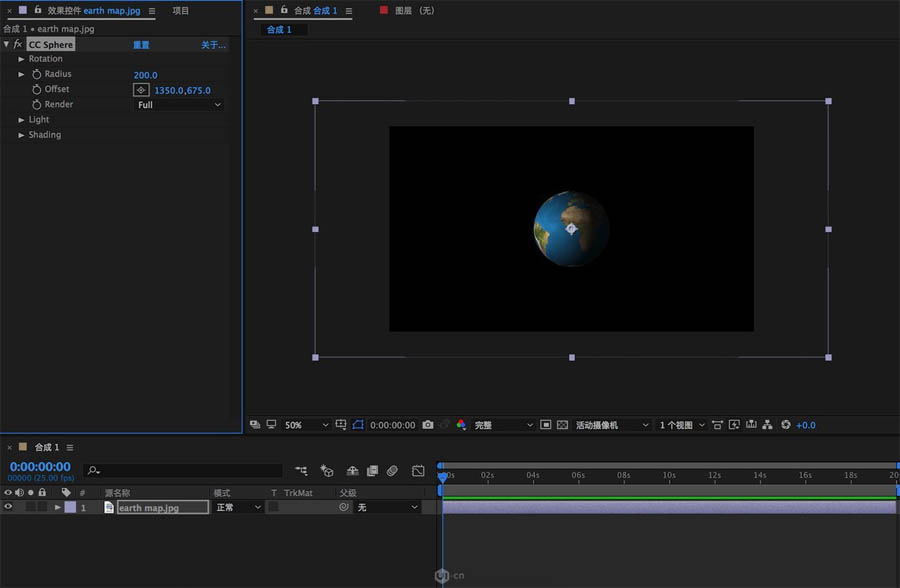The image size is (900, 588).
Task: Open the Render dropdown set to Full
Action: pos(179,105)
